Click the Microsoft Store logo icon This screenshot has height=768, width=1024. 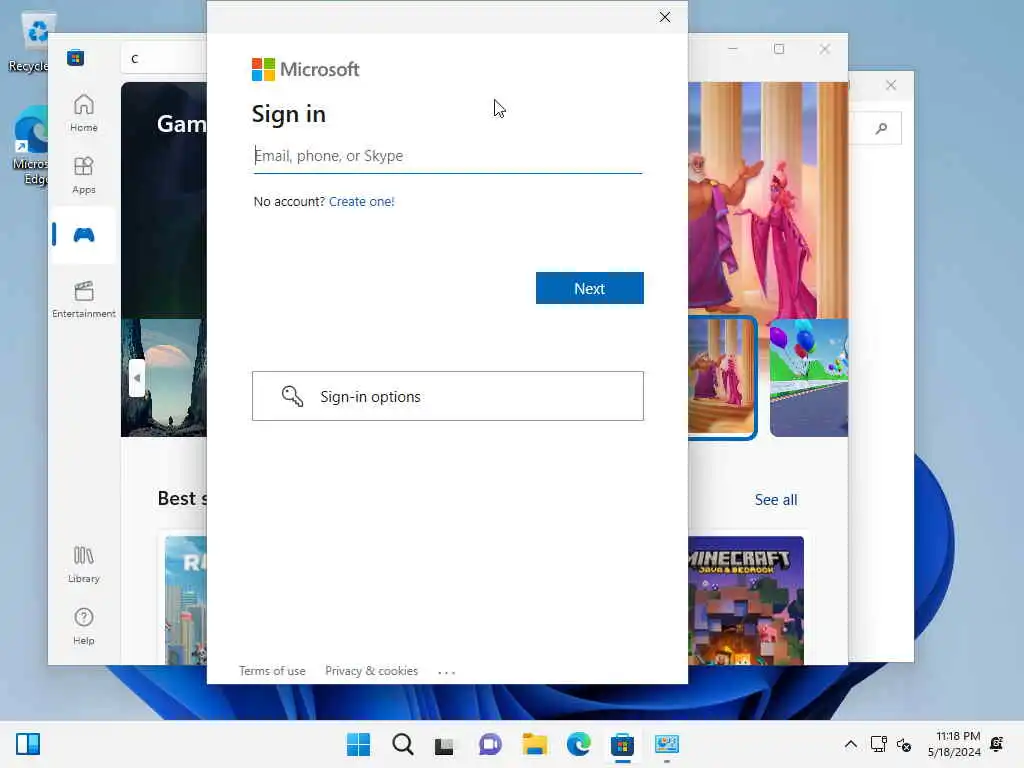tap(75, 58)
